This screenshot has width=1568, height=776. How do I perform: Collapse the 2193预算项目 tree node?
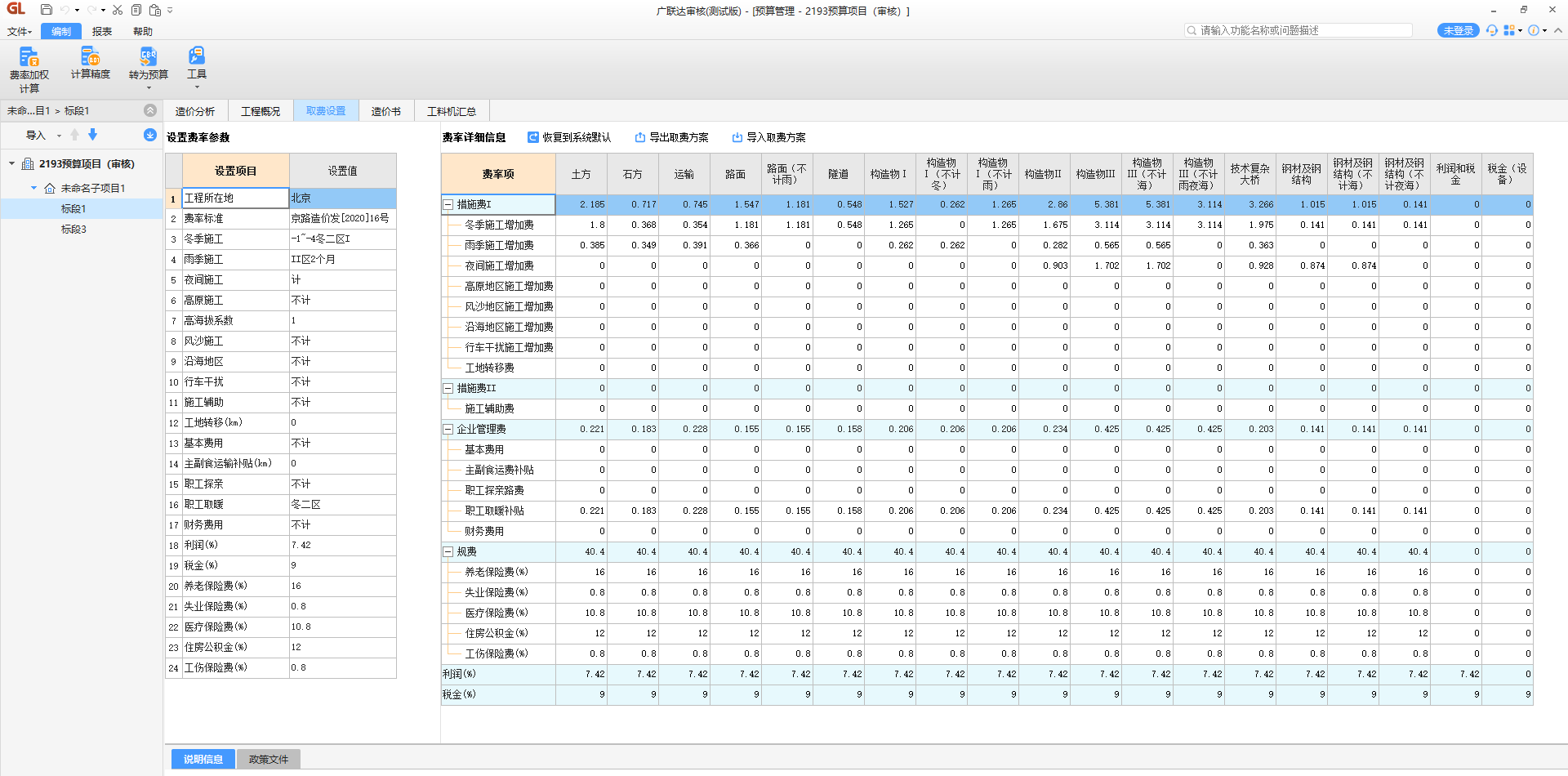(12, 163)
